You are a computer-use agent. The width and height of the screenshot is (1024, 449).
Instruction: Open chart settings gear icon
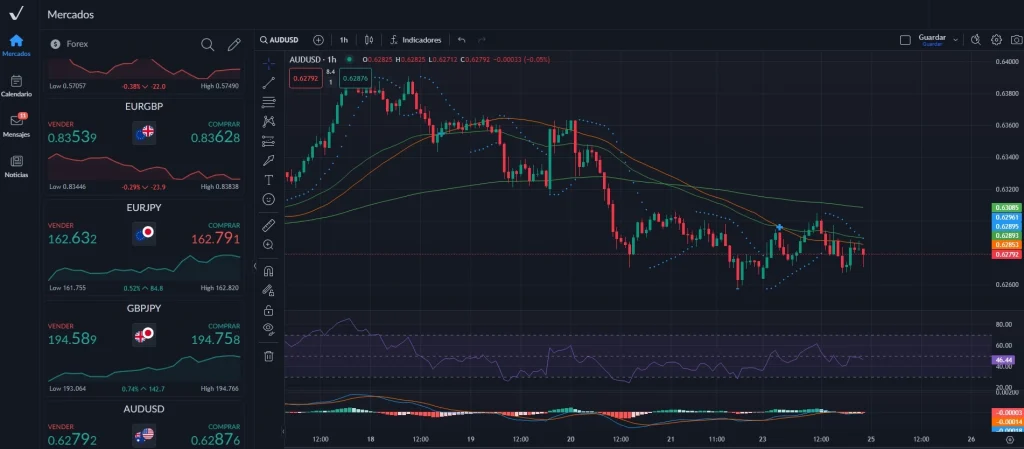point(997,40)
